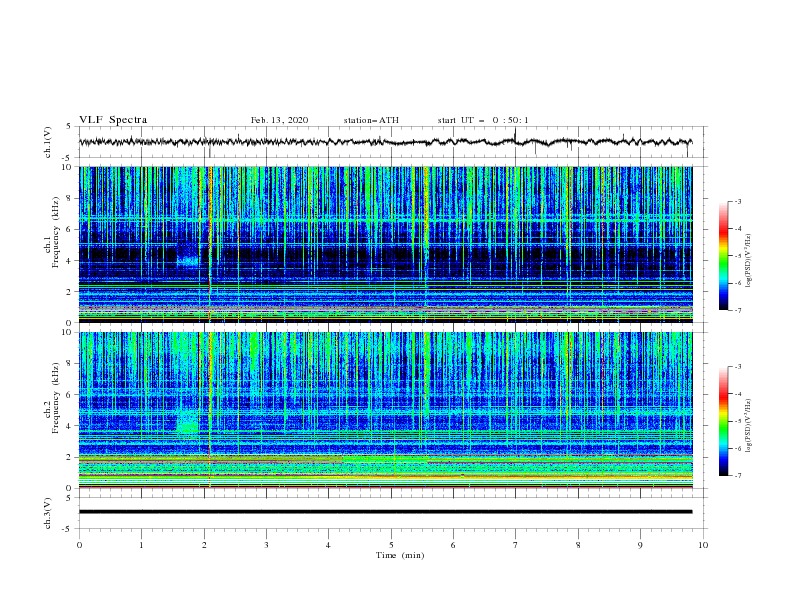Click the ch.1 spectrogram color scale bar
This screenshot has height=612, width=792.
tap(723, 256)
